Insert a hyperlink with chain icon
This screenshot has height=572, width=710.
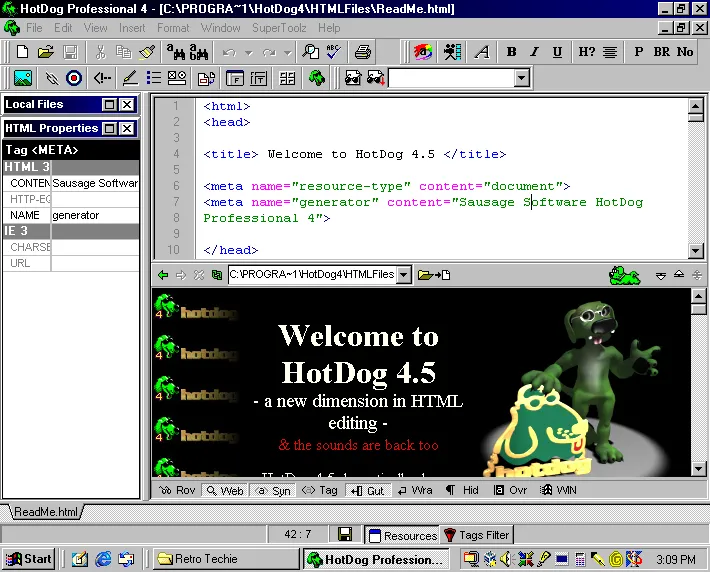click(52, 78)
